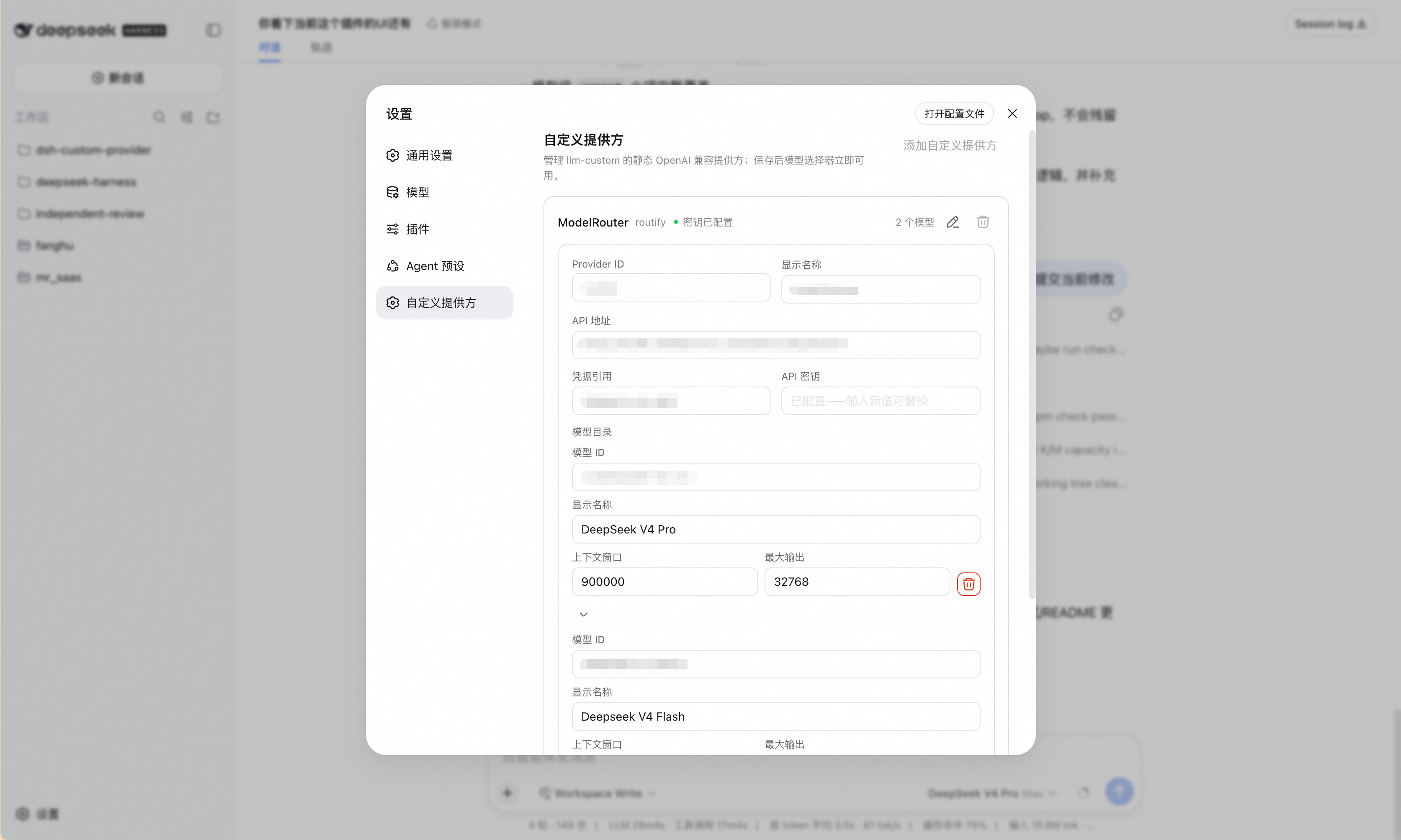Focus the 凭据引用 input field
This screenshot has height=840, width=1401.
(x=671, y=401)
